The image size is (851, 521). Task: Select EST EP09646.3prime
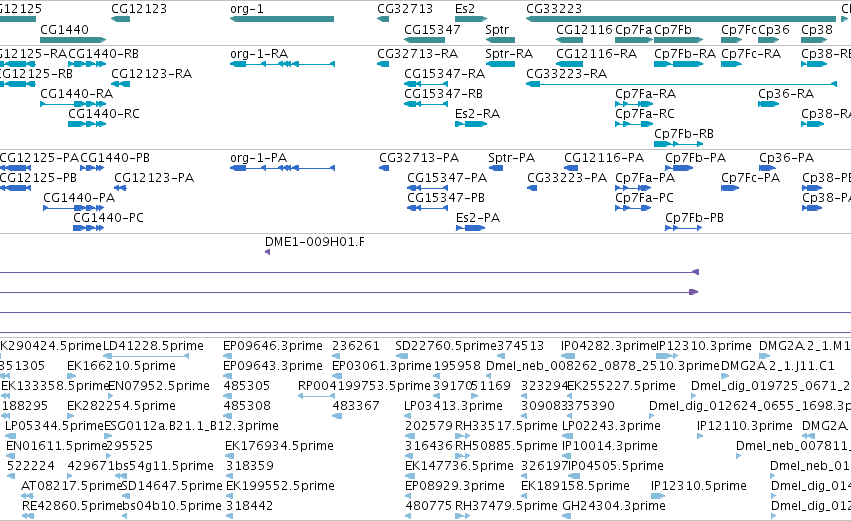click(273, 346)
